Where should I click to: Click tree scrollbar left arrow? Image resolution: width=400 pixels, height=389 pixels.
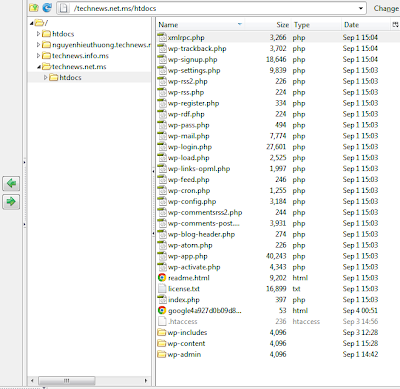tap(32, 380)
